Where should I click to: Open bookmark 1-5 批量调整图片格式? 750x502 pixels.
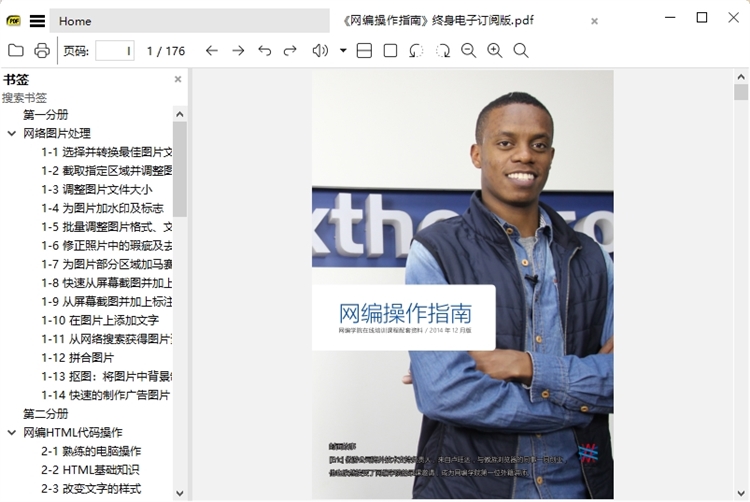tap(106, 227)
